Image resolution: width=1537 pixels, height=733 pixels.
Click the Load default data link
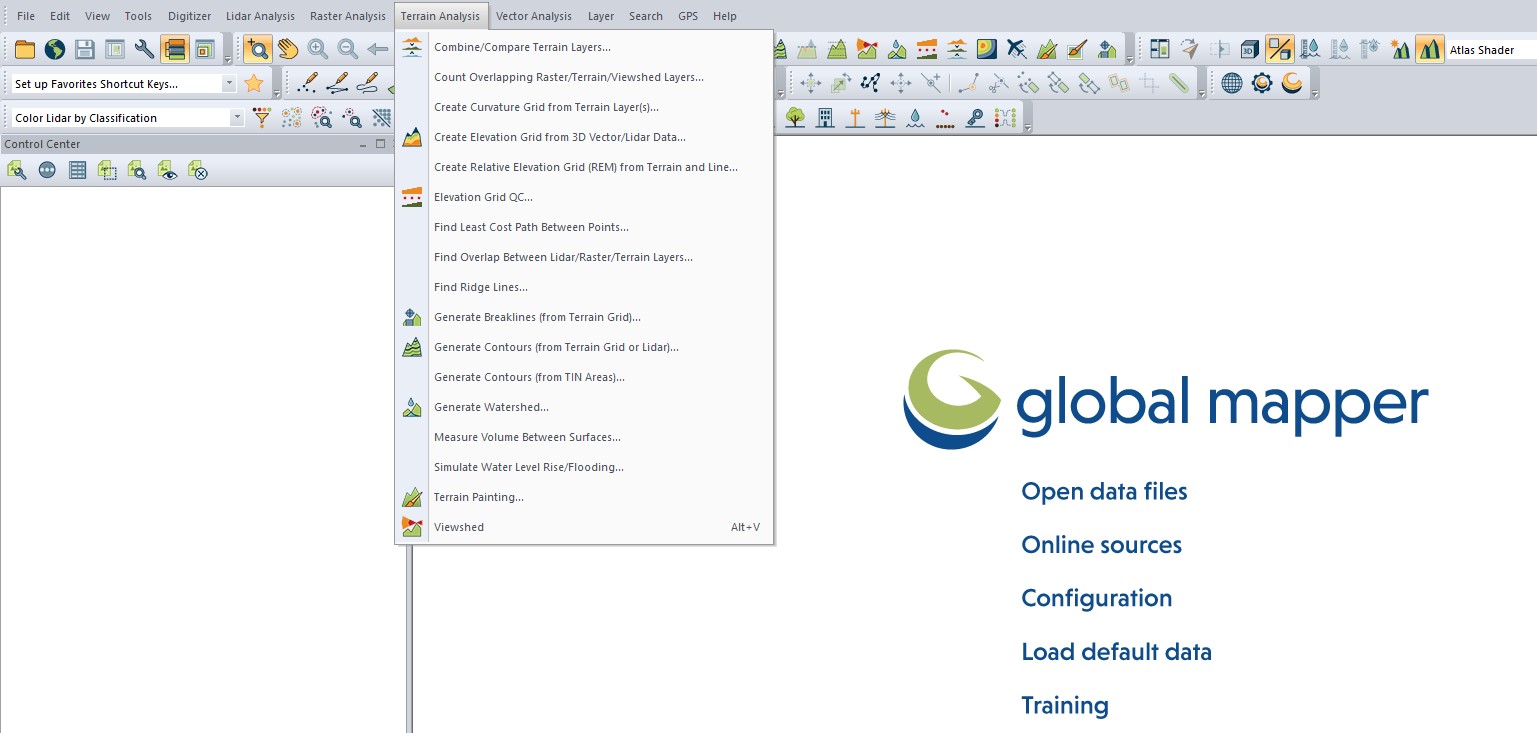coord(1116,652)
